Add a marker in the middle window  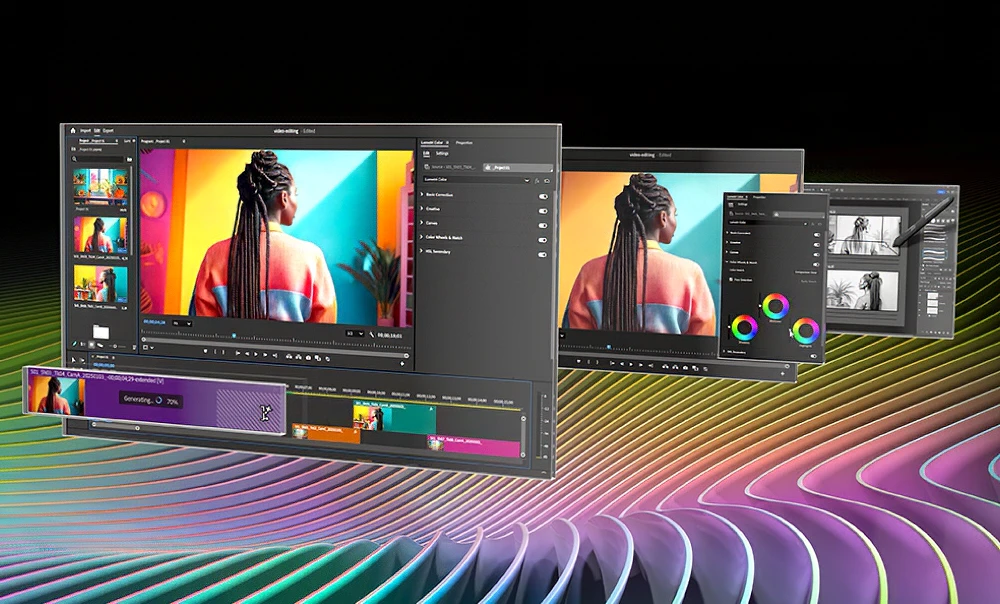[578, 361]
